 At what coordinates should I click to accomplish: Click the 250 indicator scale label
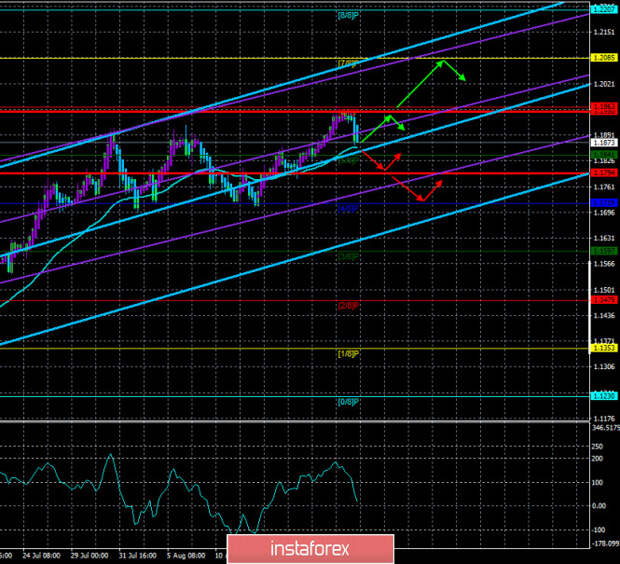[x=597, y=447]
